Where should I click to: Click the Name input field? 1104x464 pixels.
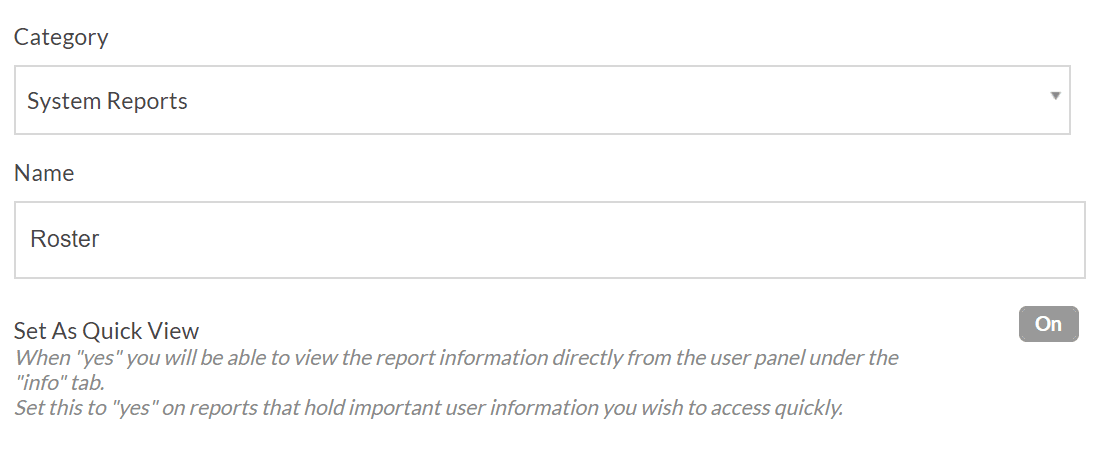(549, 240)
